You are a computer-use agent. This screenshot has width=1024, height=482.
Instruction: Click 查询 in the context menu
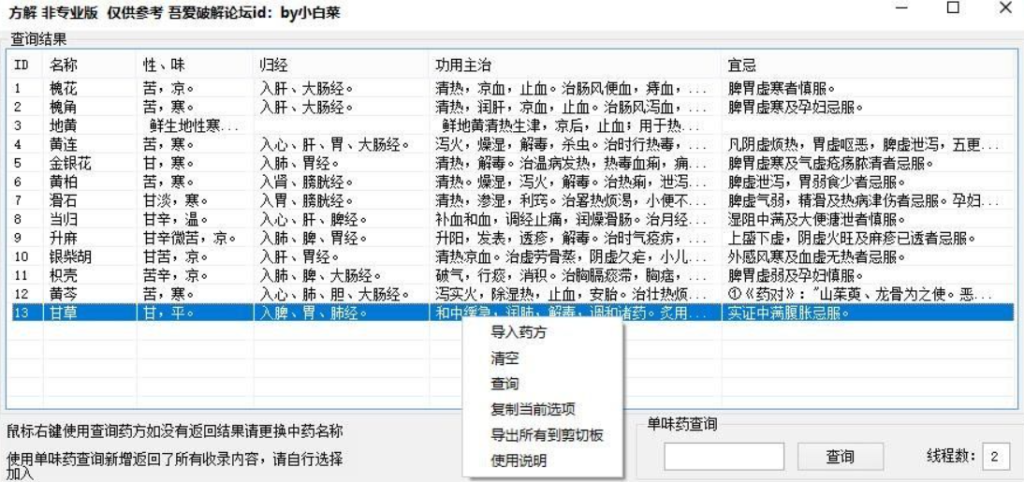tap(504, 383)
